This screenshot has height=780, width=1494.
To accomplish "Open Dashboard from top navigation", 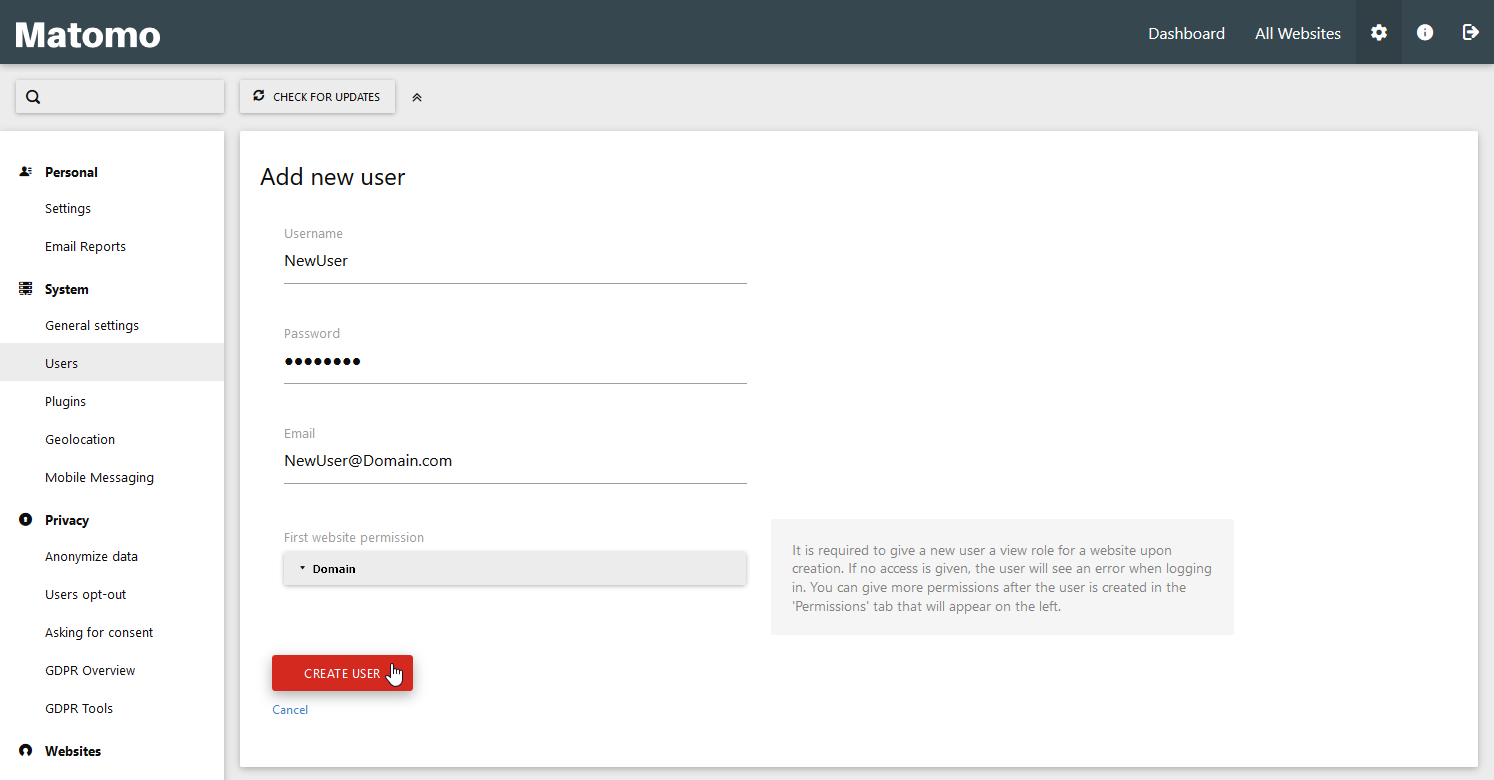I will pyautogui.click(x=1186, y=33).
